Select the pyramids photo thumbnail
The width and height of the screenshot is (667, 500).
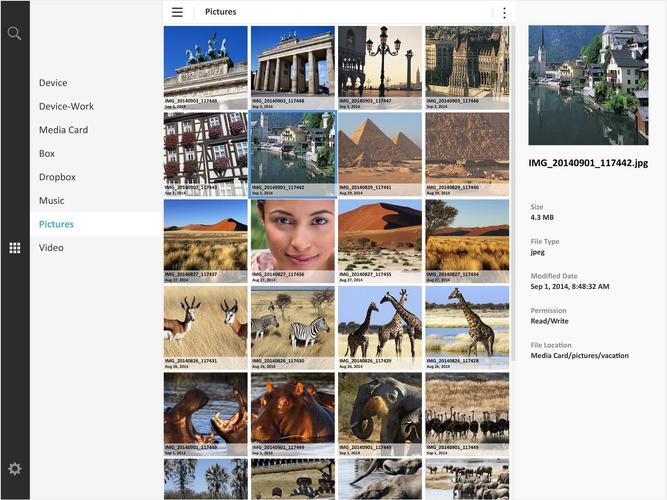click(x=380, y=154)
